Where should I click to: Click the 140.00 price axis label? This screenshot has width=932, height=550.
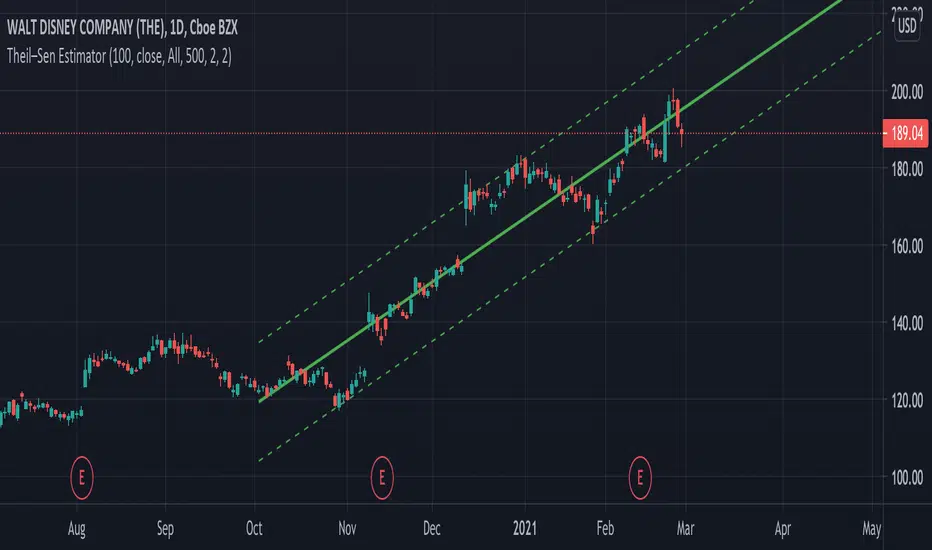[907, 323]
